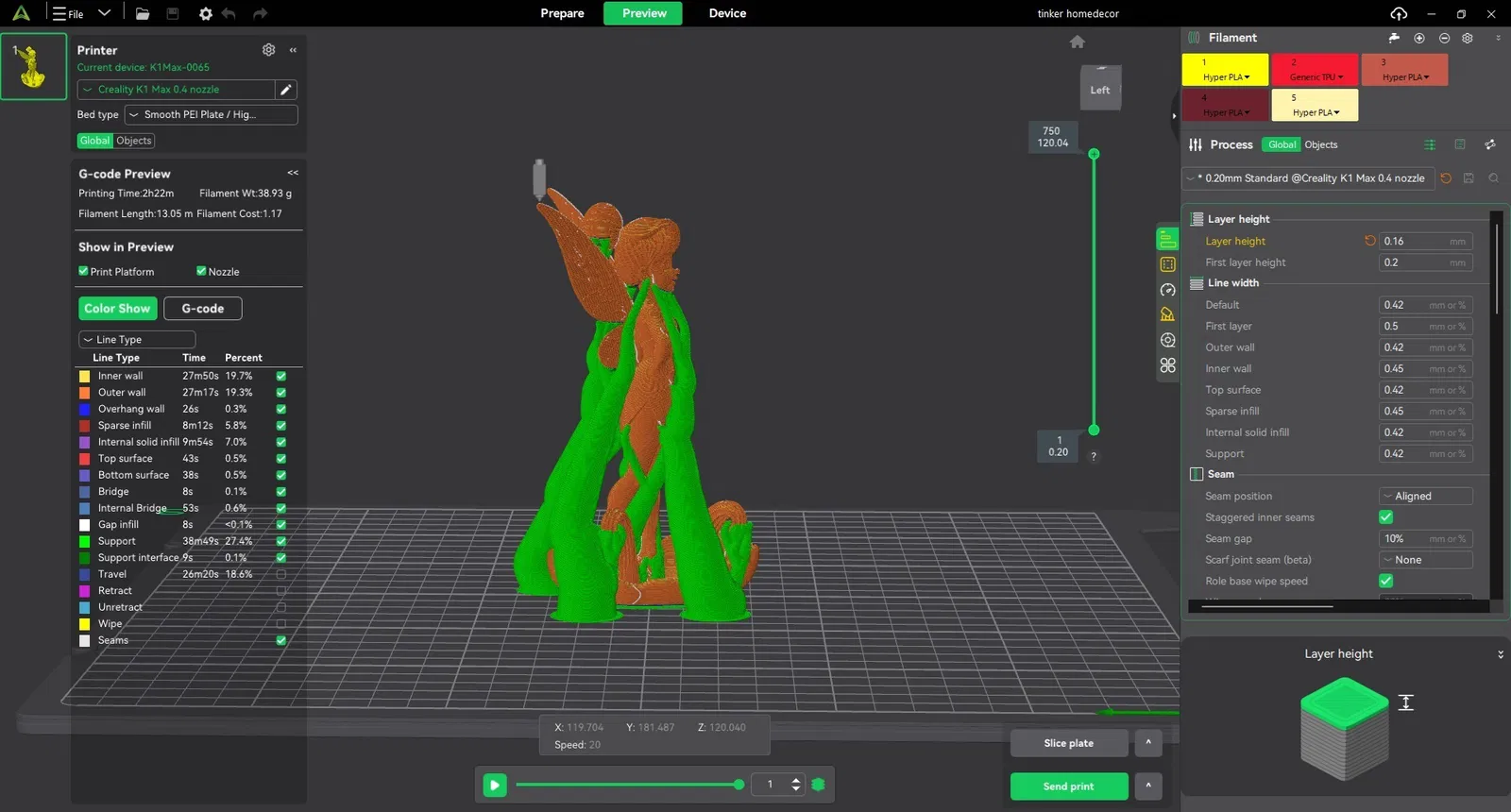1511x812 pixels.
Task: Open the Scarf joint seam dropdown
Action: click(1425, 560)
